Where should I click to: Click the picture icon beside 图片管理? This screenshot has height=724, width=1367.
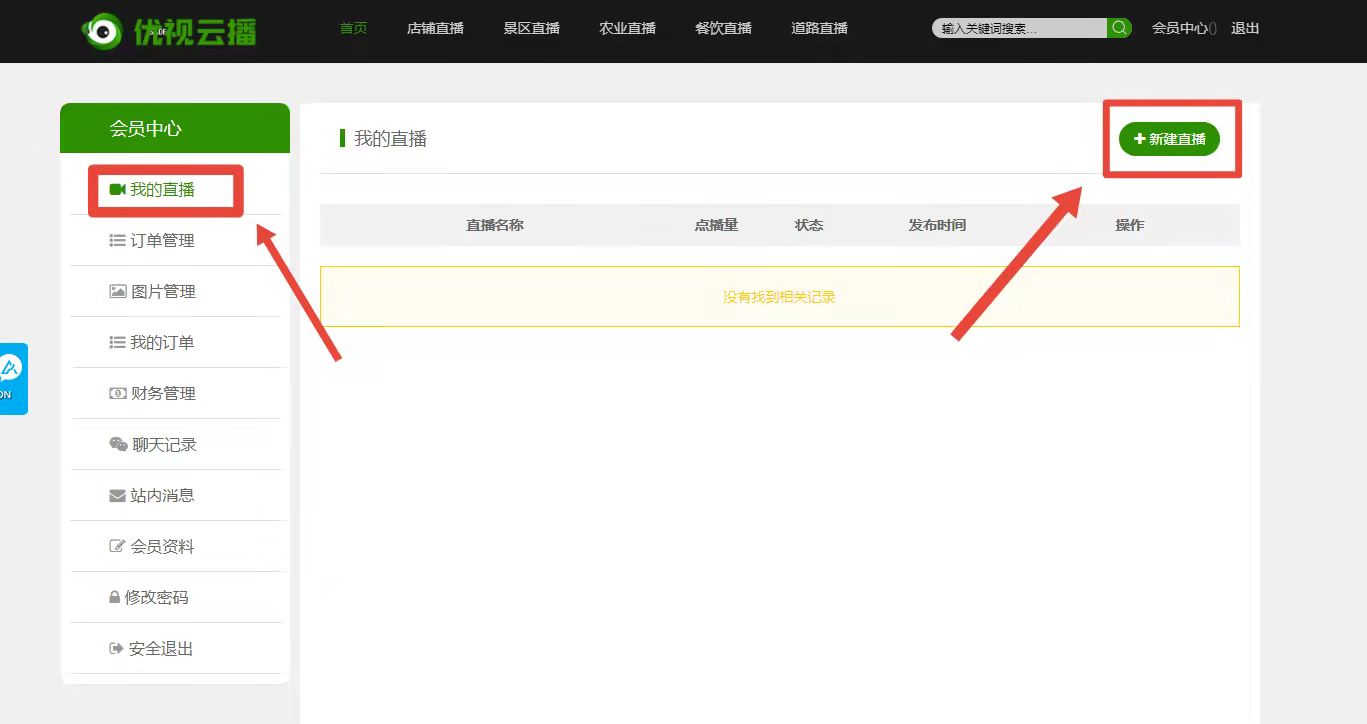[117, 291]
